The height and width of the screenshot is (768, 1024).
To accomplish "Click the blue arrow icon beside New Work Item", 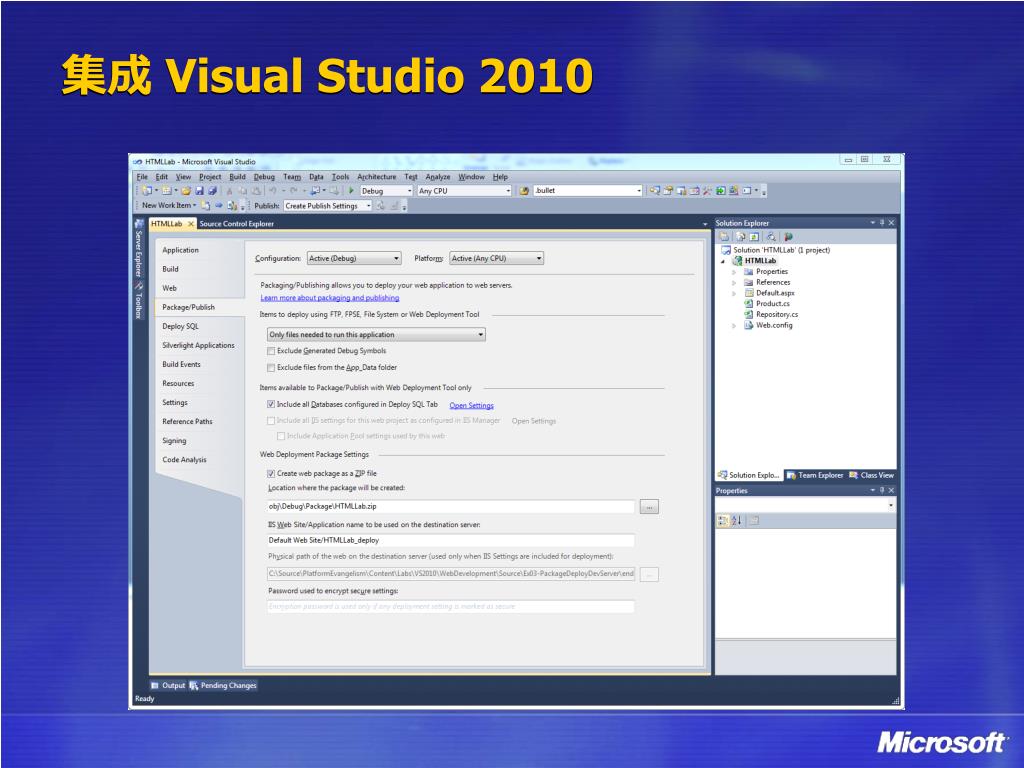I will 219,206.
